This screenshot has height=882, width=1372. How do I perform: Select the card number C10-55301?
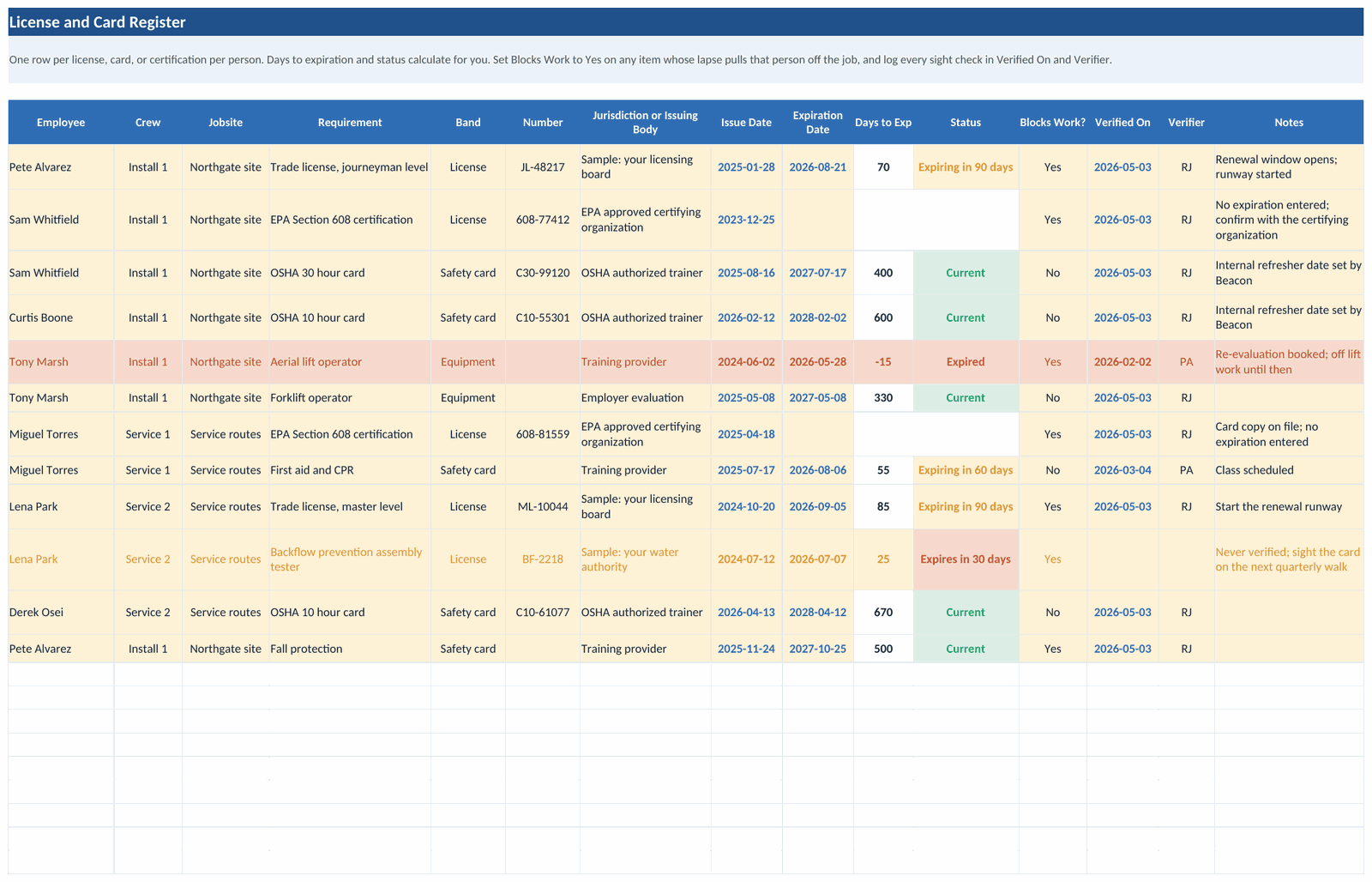(x=543, y=317)
